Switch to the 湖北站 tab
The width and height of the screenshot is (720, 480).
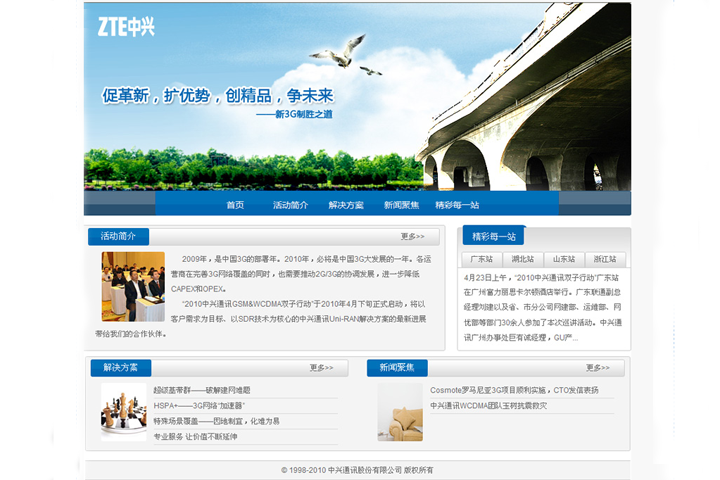click(x=523, y=259)
